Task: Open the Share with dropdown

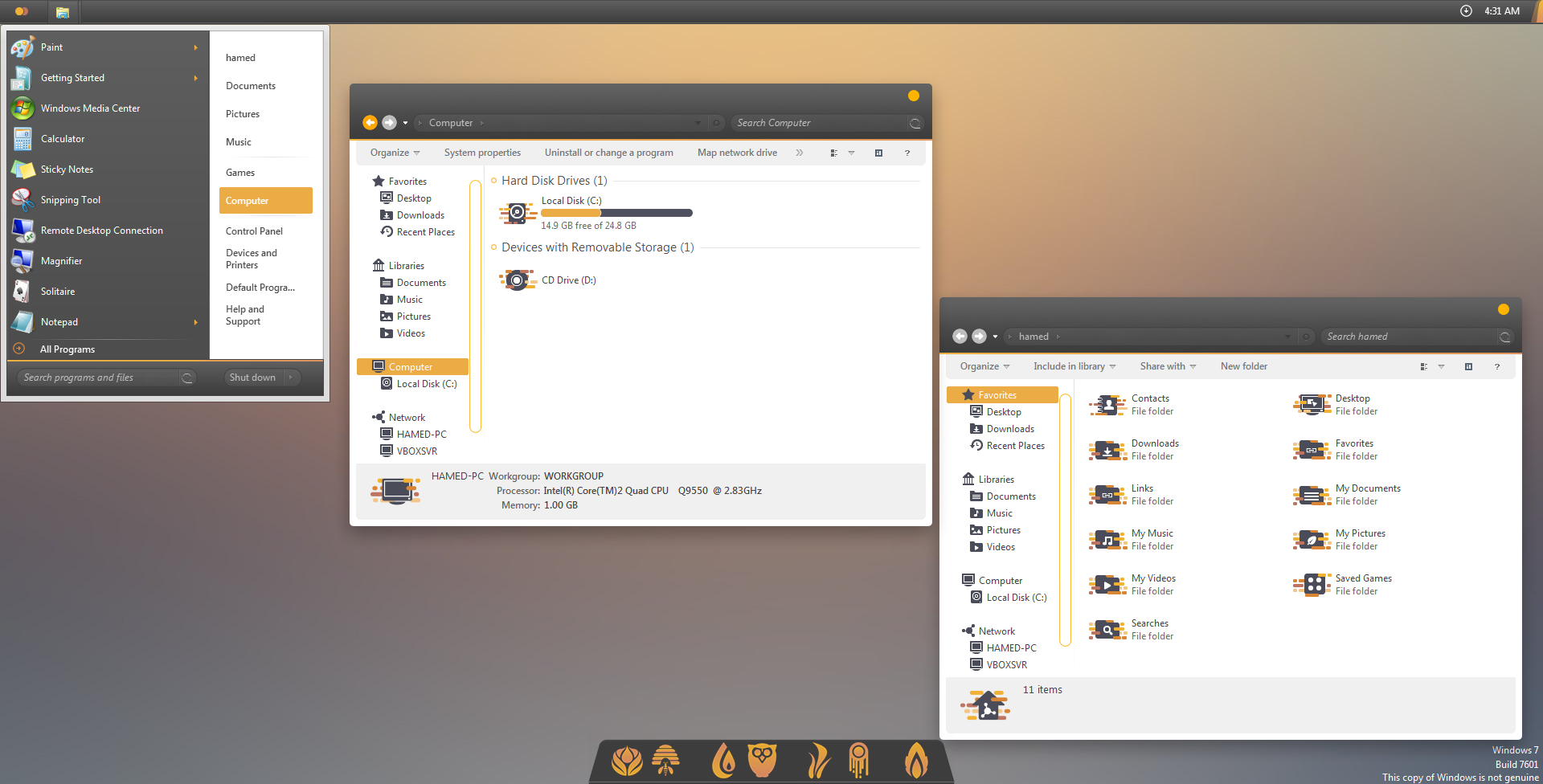Action: pyautogui.click(x=1167, y=366)
